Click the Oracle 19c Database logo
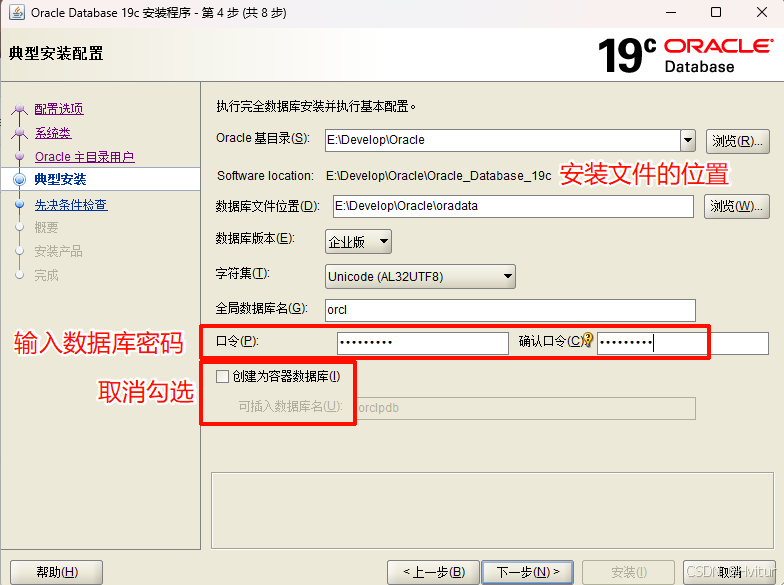Image resolution: width=784 pixels, height=585 pixels. [686, 55]
